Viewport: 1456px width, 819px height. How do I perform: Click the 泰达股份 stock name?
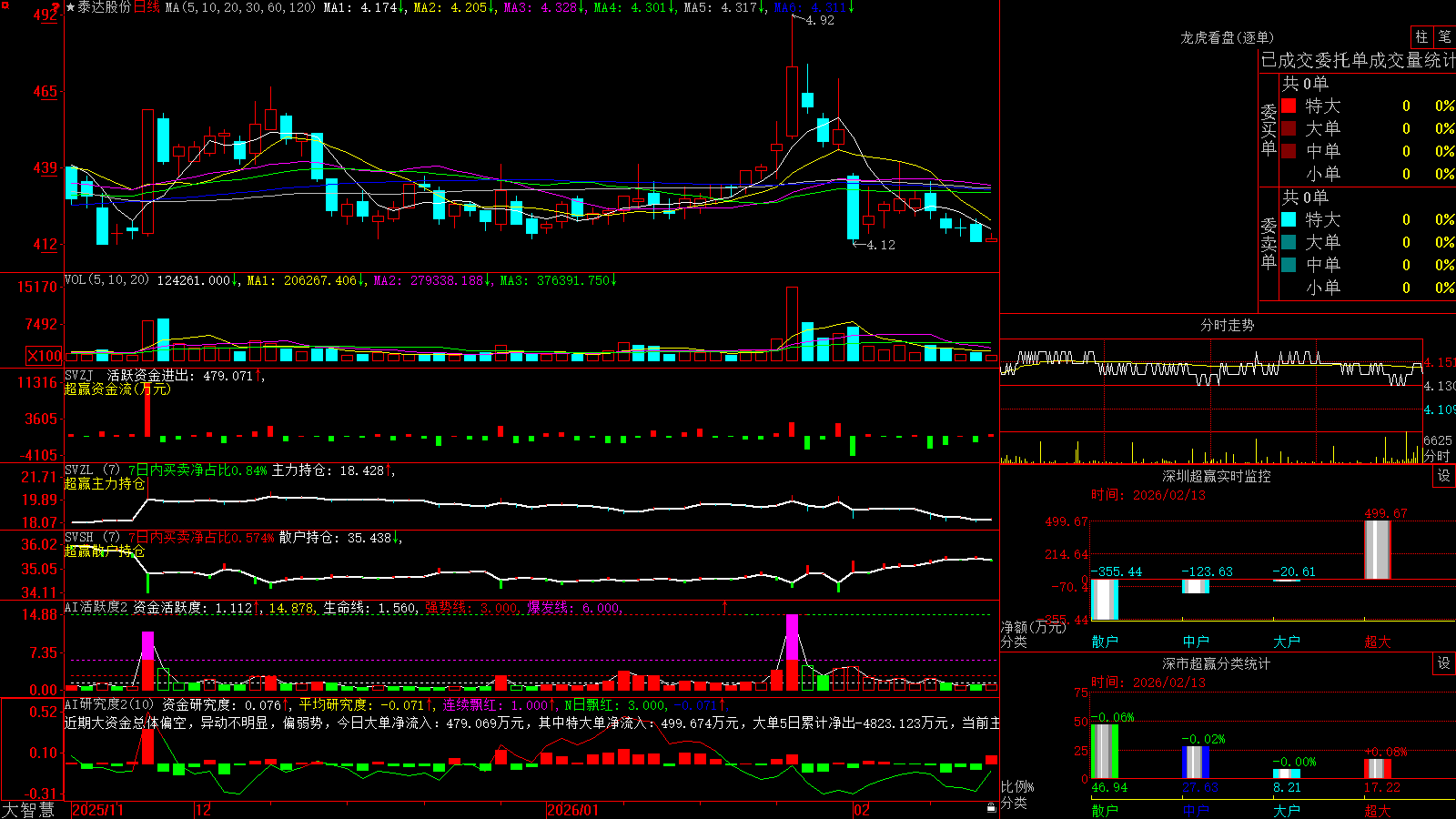point(105,7)
